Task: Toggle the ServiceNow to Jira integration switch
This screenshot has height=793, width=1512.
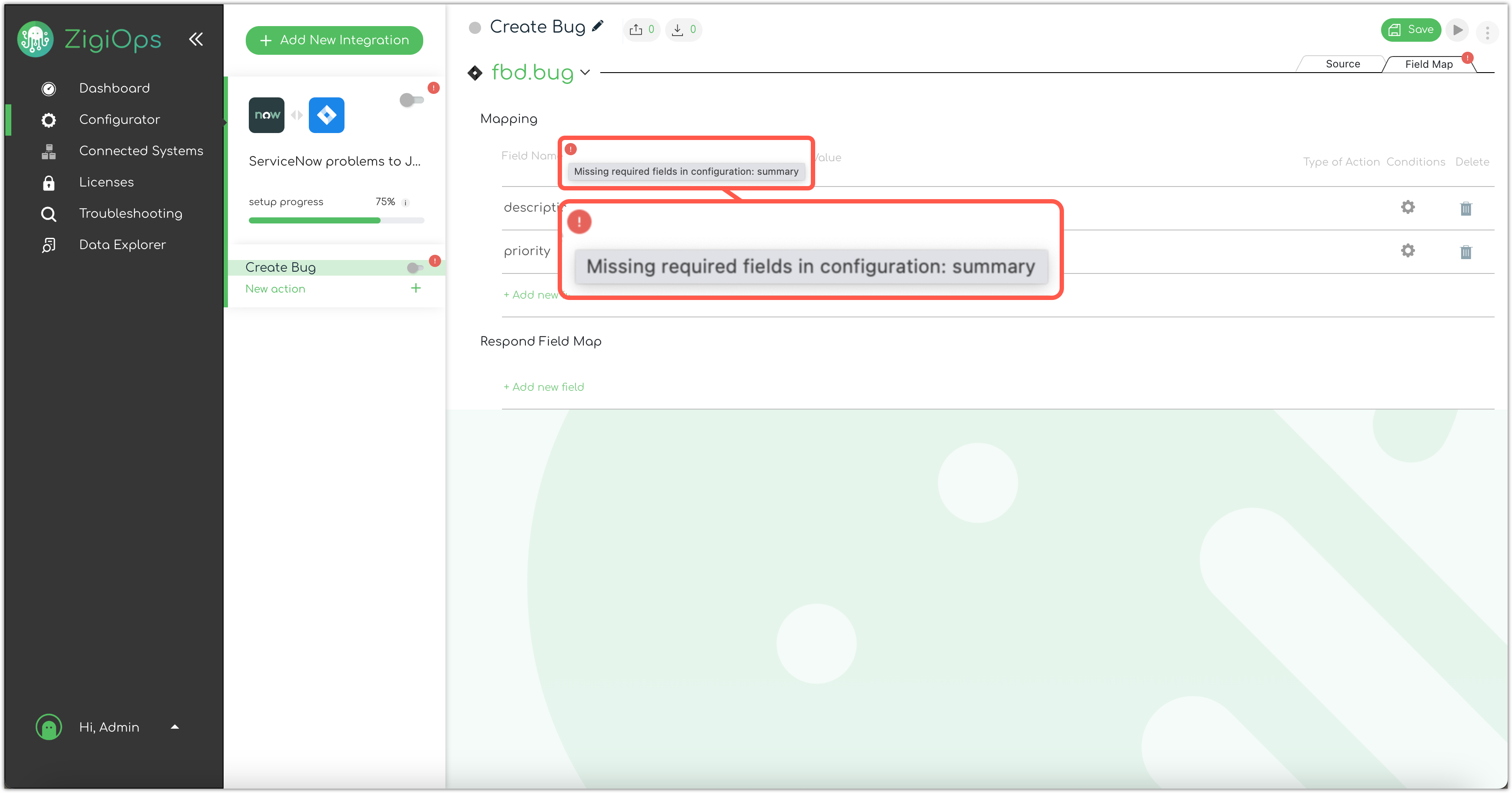Action: click(x=411, y=100)
